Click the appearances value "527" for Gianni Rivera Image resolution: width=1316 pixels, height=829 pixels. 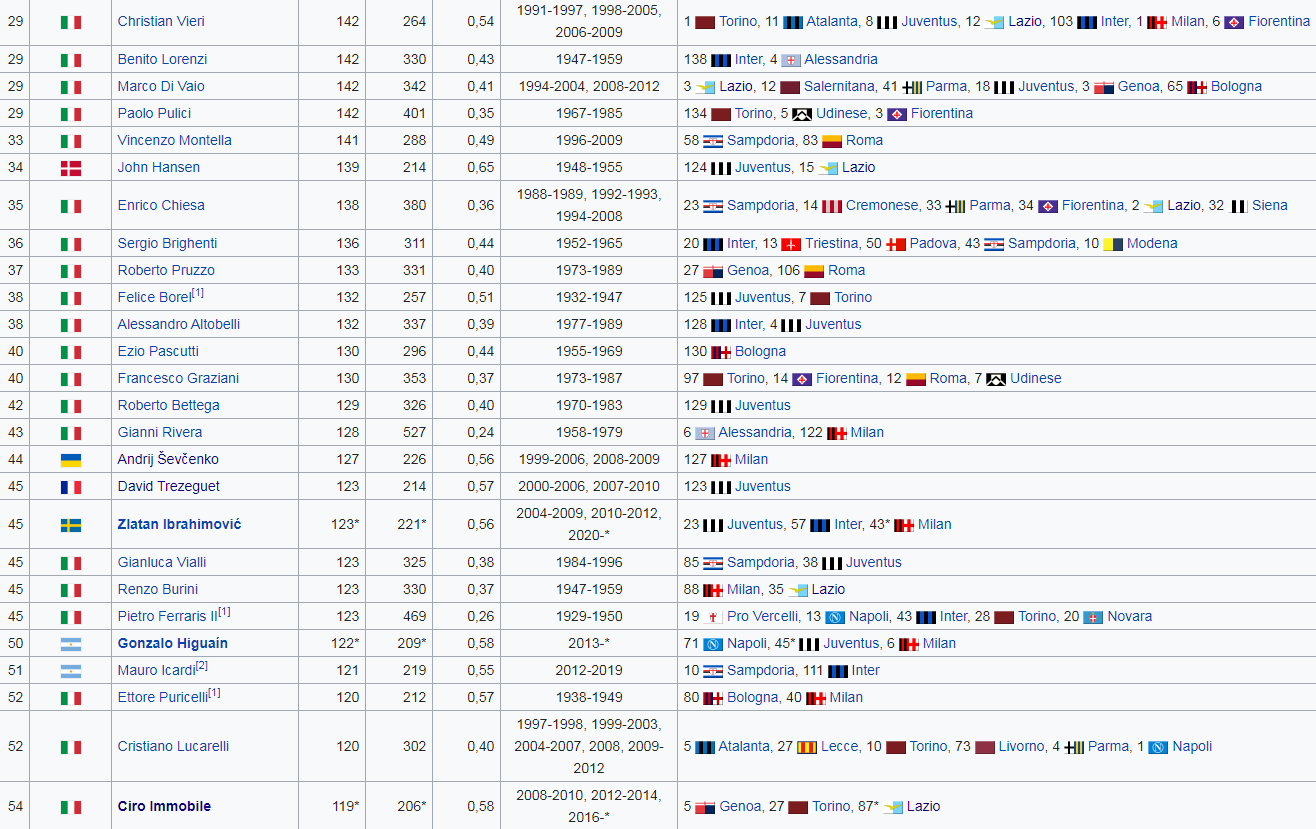(x=414, y=433)
